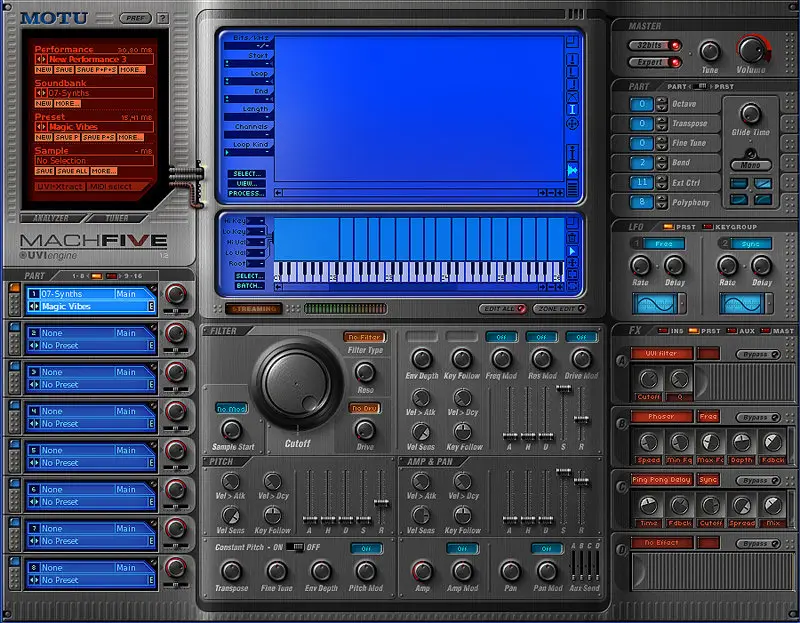Toggle the Zone Edit switch
Screen dimensions: 800x623
[x=560, y=309]
